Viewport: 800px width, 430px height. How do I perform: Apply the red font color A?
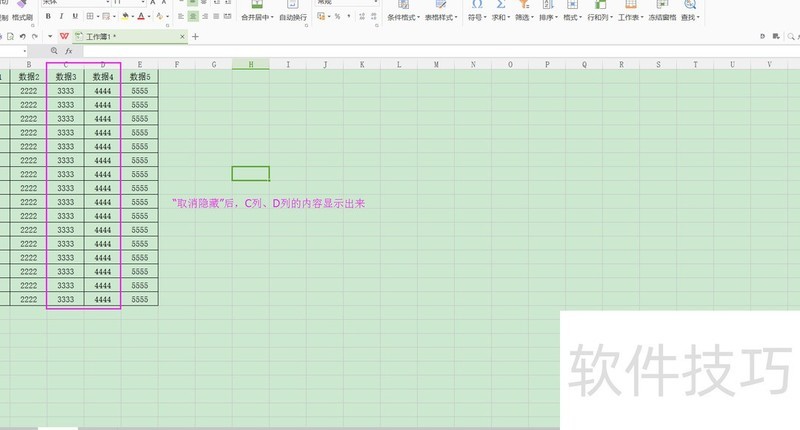141,16
